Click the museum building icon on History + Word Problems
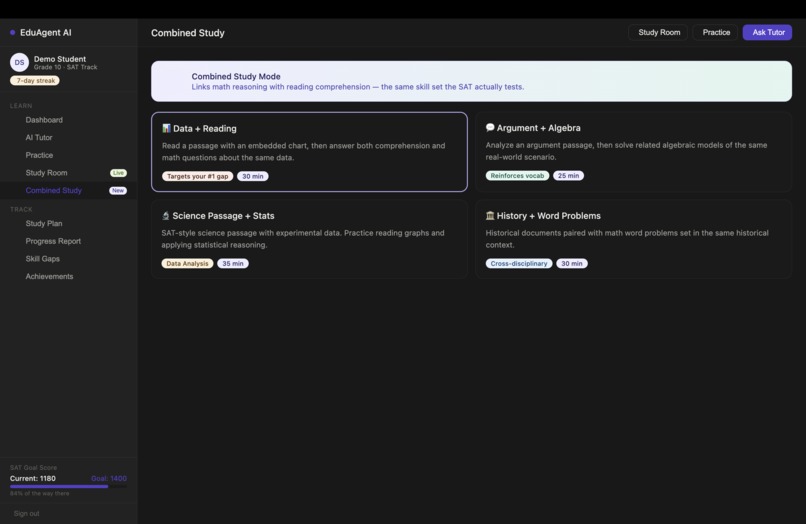The height and width of the screenshot is (524, 806). [490, 215]
